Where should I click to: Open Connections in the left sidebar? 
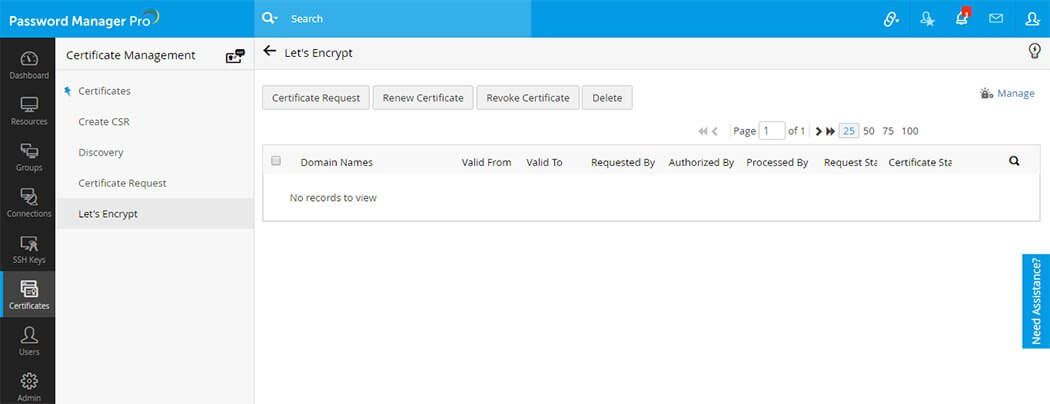[28, 203]
